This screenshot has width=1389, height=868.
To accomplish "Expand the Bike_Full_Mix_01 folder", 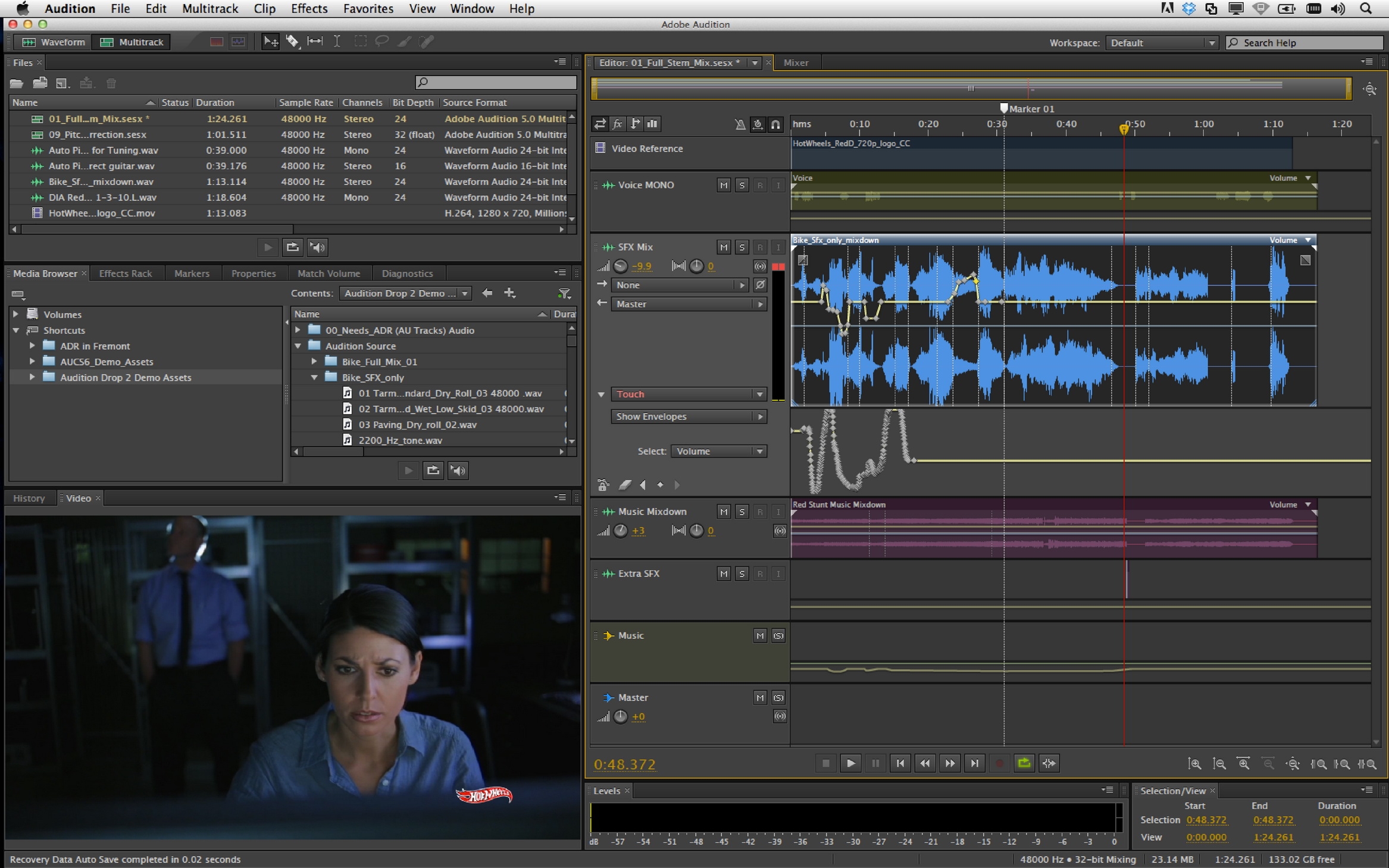I will coord(314,362).
